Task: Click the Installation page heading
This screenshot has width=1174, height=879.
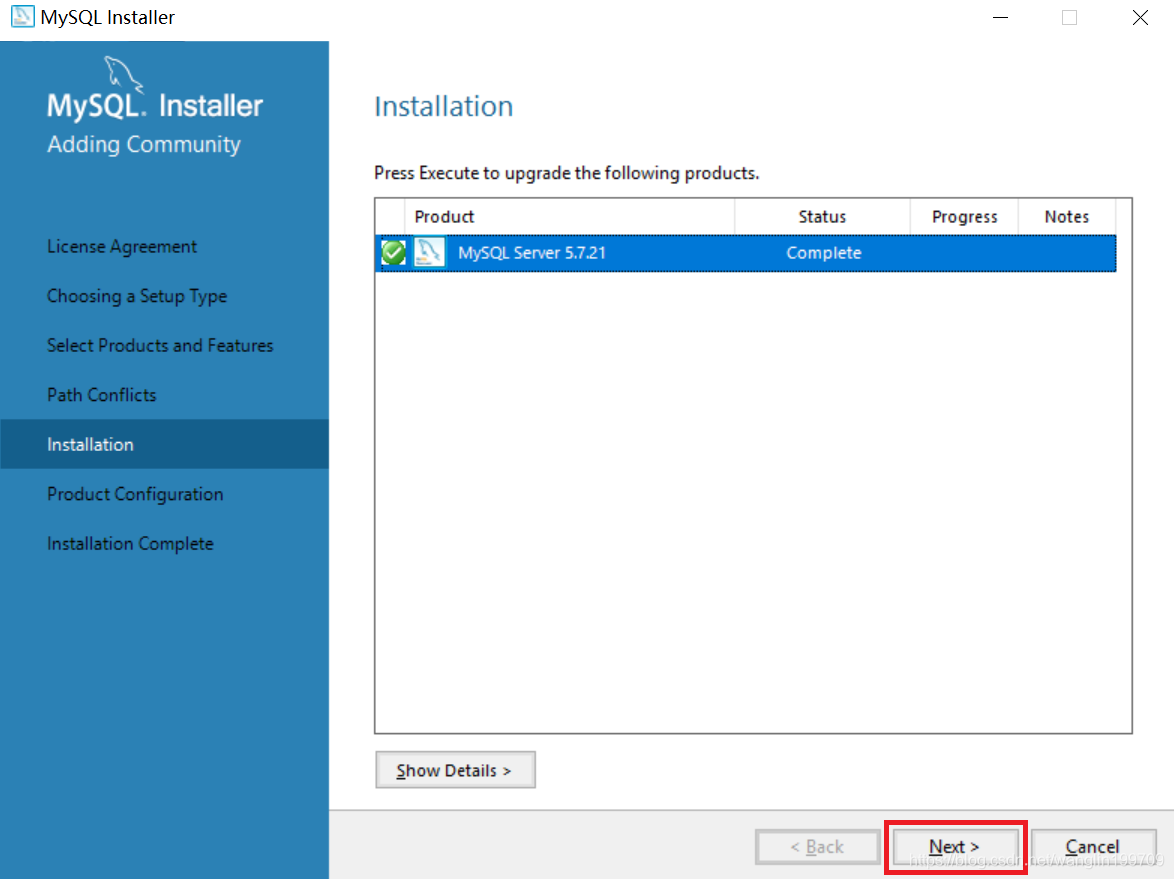Action: pos(444,106)
